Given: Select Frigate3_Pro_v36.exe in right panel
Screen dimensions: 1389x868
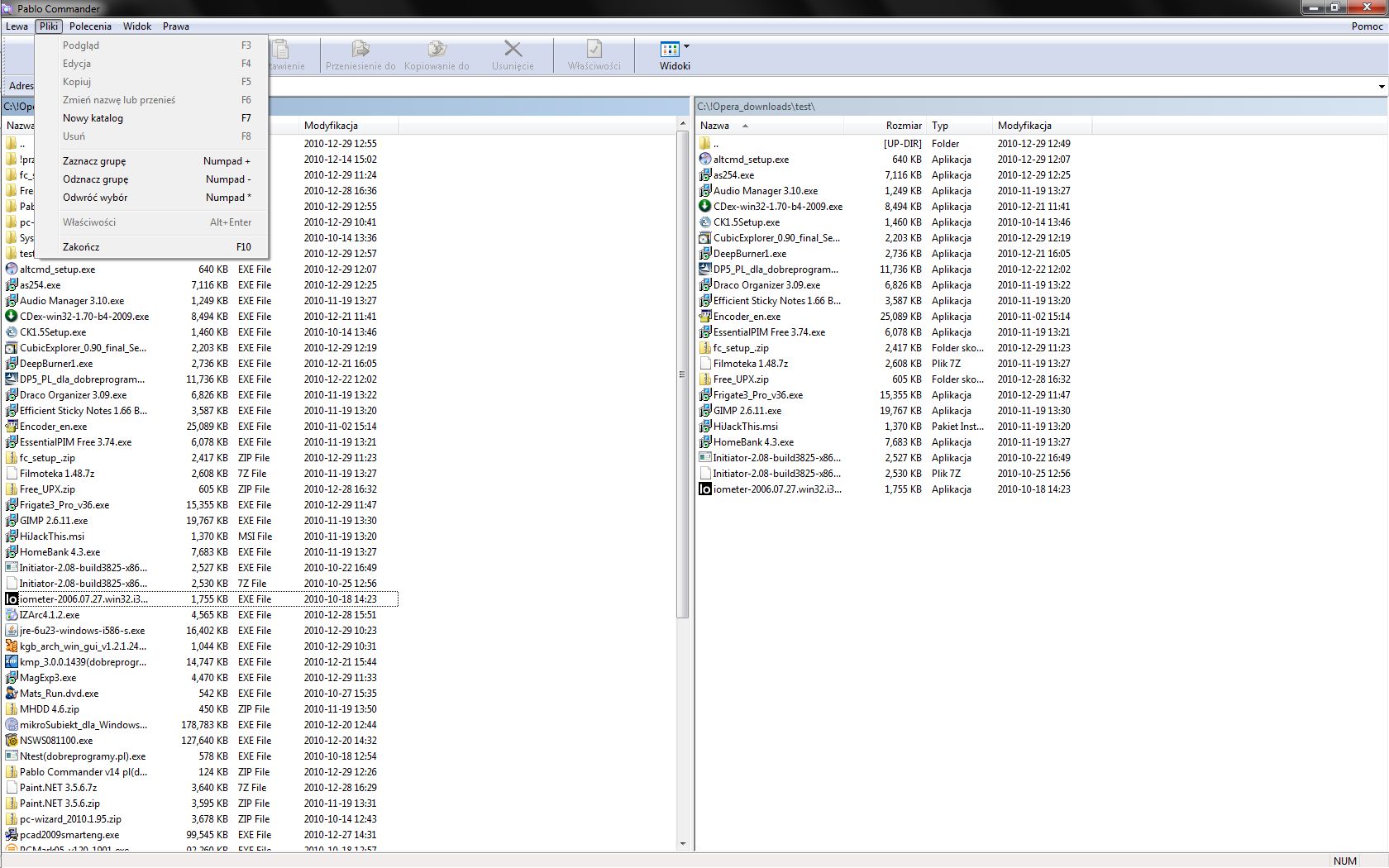Looking at the screenshot, I should (758, 395).
